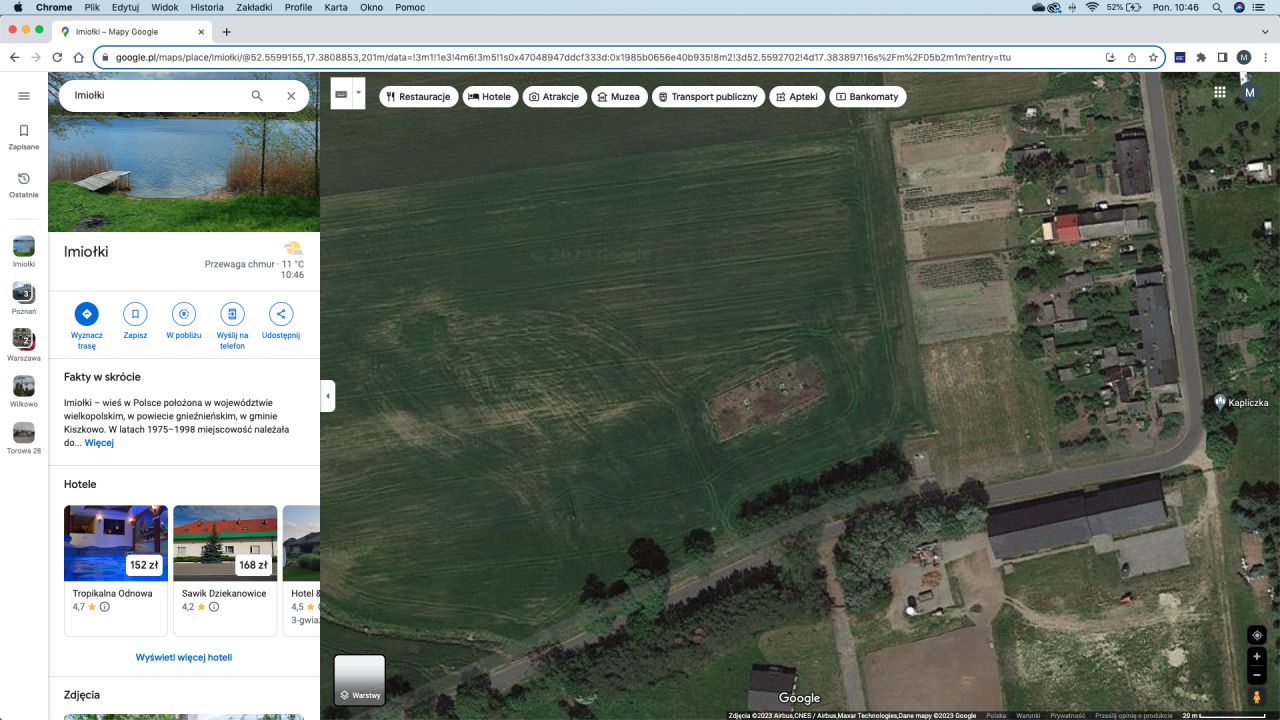Filter by Atrakcje
The width and height of the screenshot is (1280, 720).
coord(554,97)
